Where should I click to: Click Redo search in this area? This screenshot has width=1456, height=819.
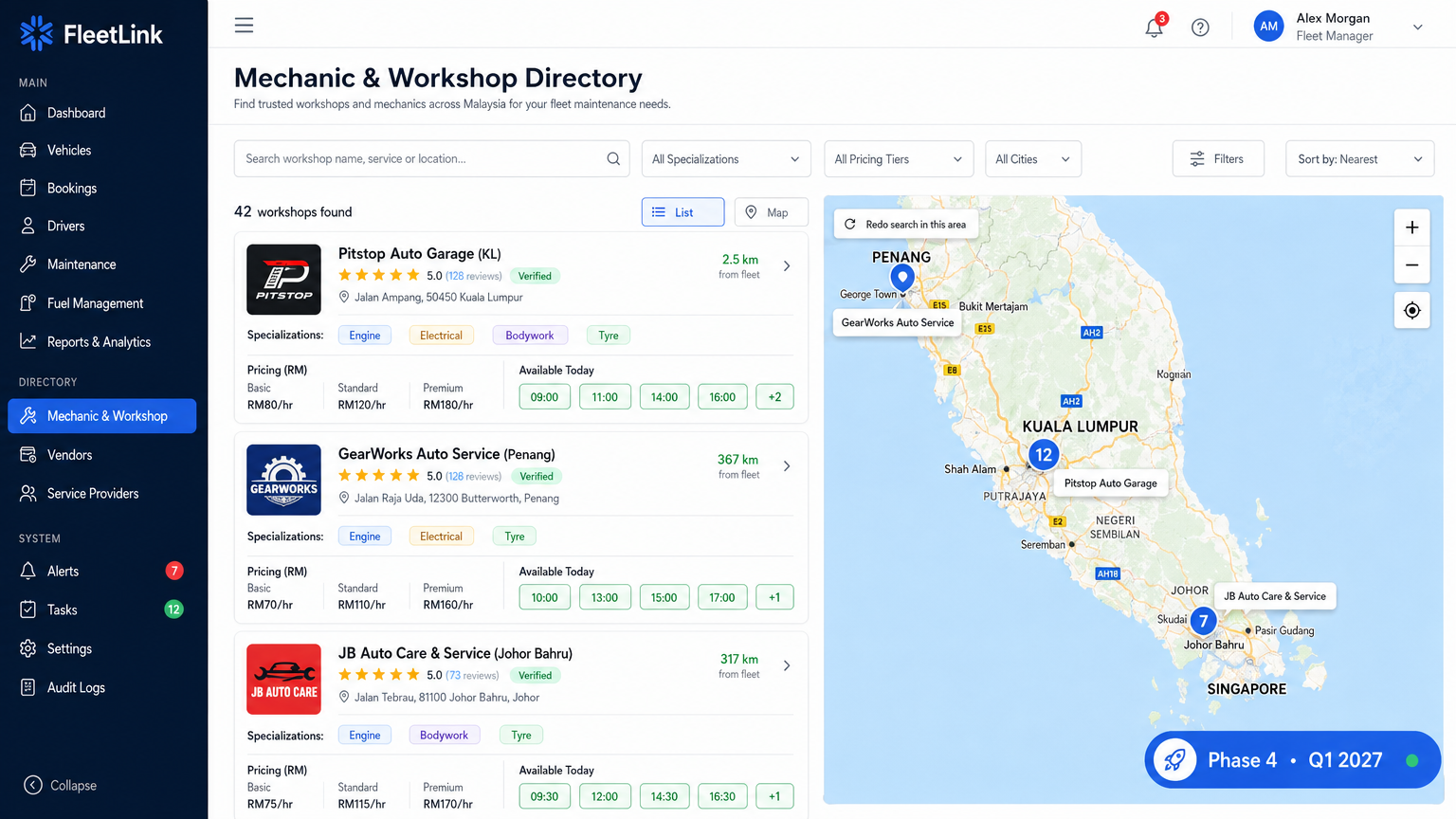pyautogui.click(x=905, y=224)
